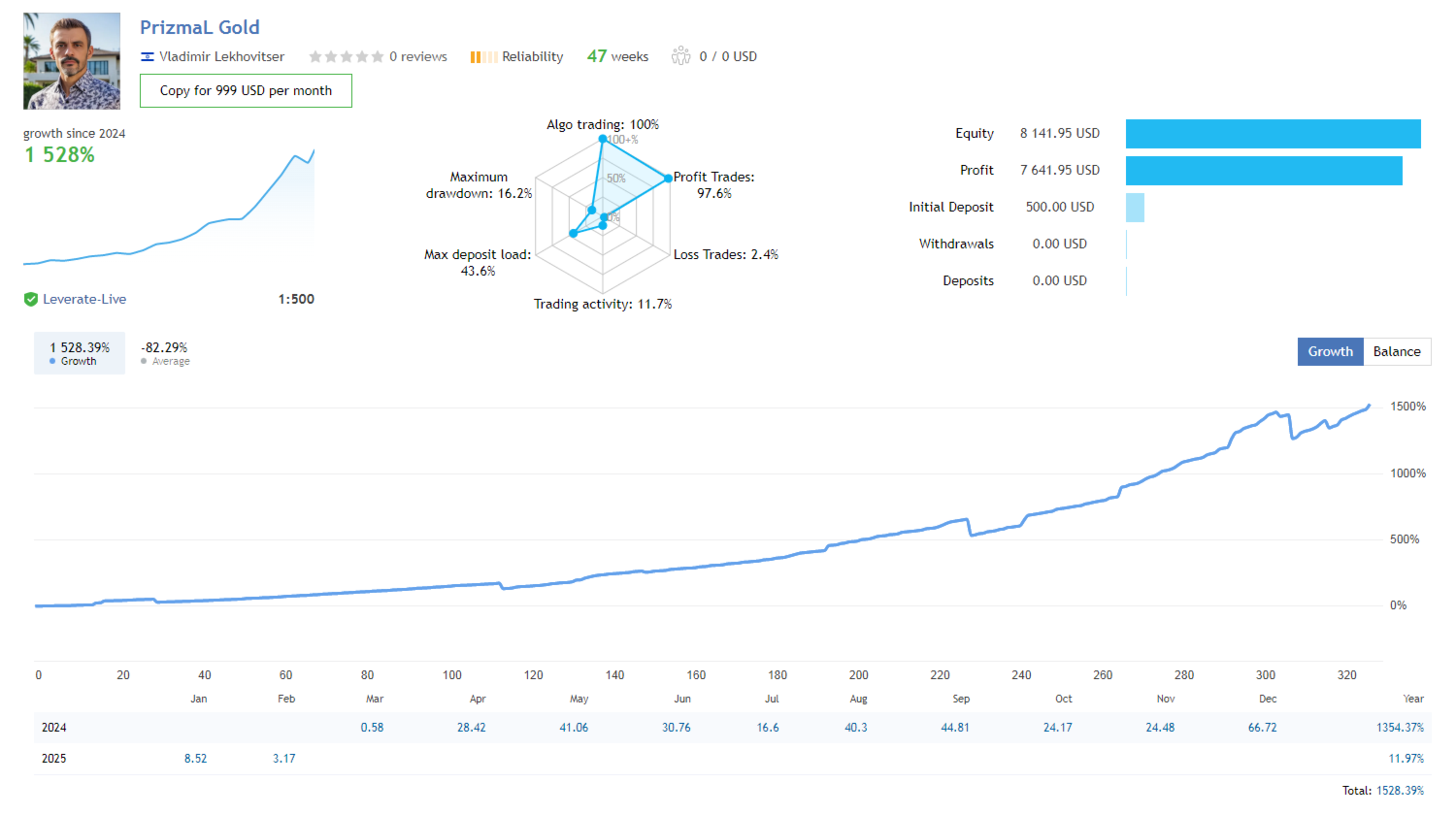
Task: Open the Vladimir Lekhovitser author link
Action: point(221,57)
